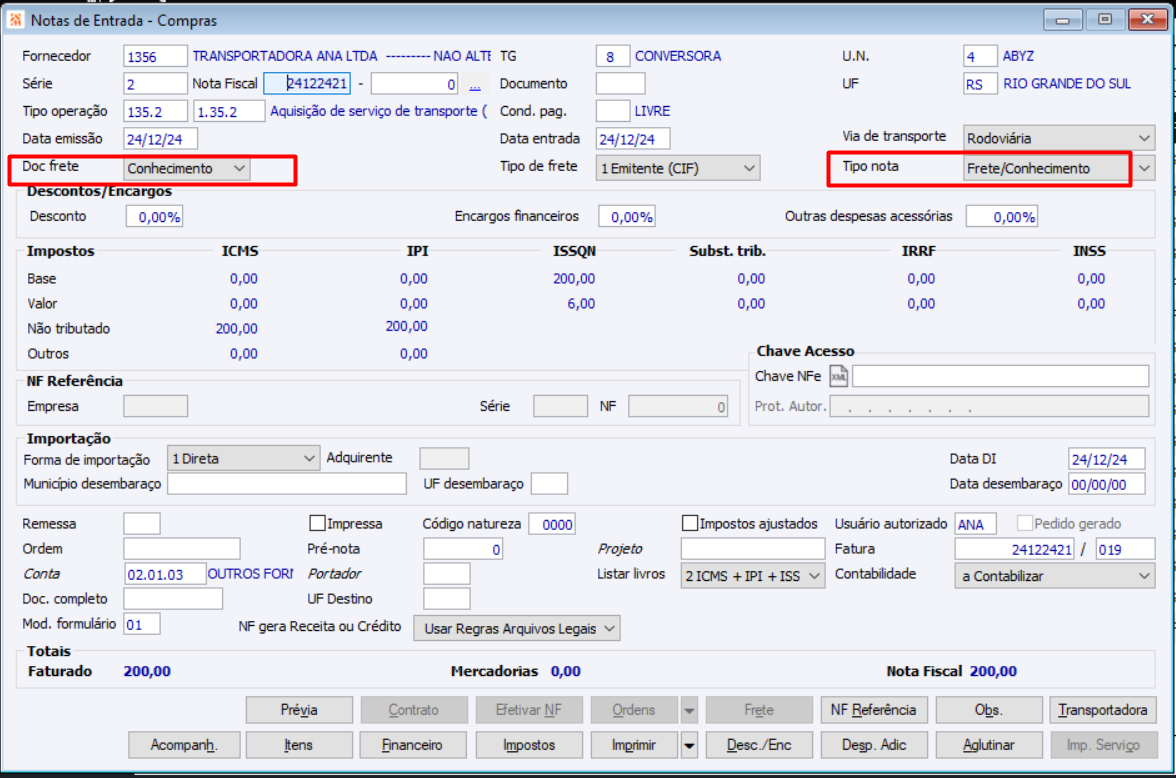
Task: Expand the Via de transporte dropdown
Action: (1144, 138)
